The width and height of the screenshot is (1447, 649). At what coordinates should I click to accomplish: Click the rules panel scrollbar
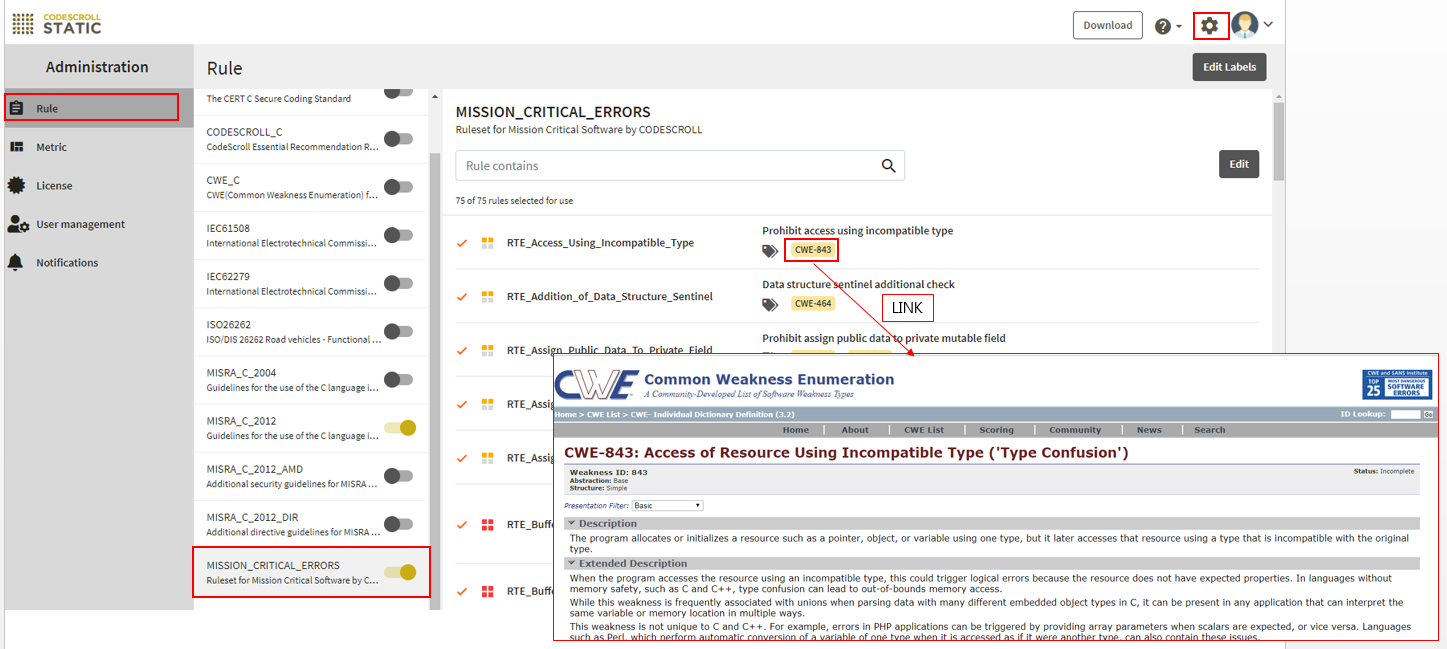coord(1278,140)
